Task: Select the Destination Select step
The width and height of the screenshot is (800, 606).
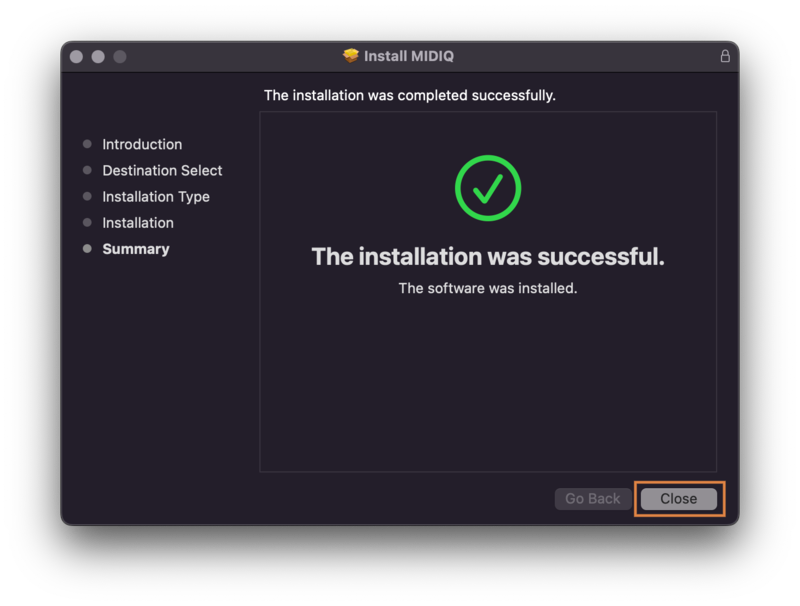Action: (162, 170)
